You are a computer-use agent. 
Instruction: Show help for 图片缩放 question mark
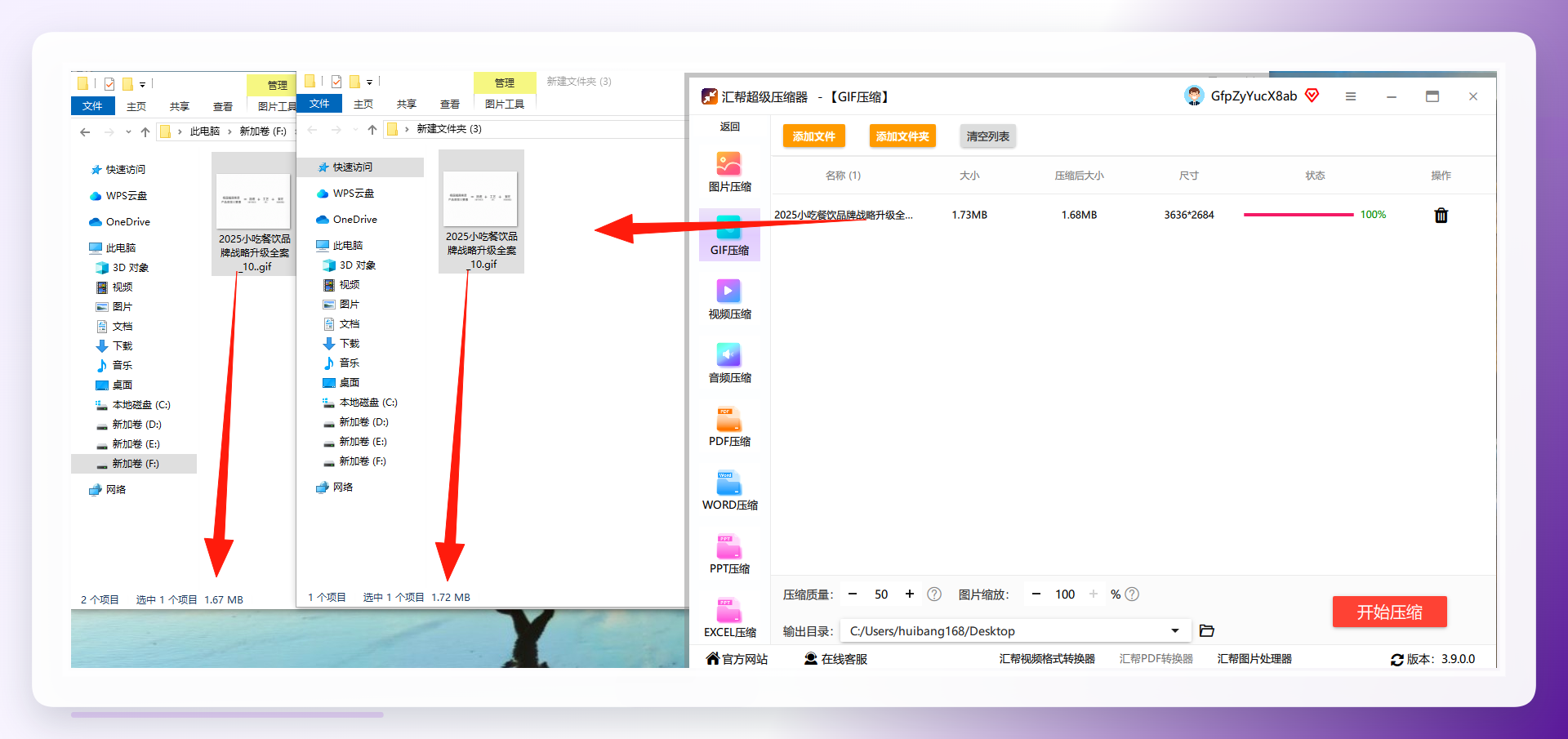click(x=1132, y=594)
